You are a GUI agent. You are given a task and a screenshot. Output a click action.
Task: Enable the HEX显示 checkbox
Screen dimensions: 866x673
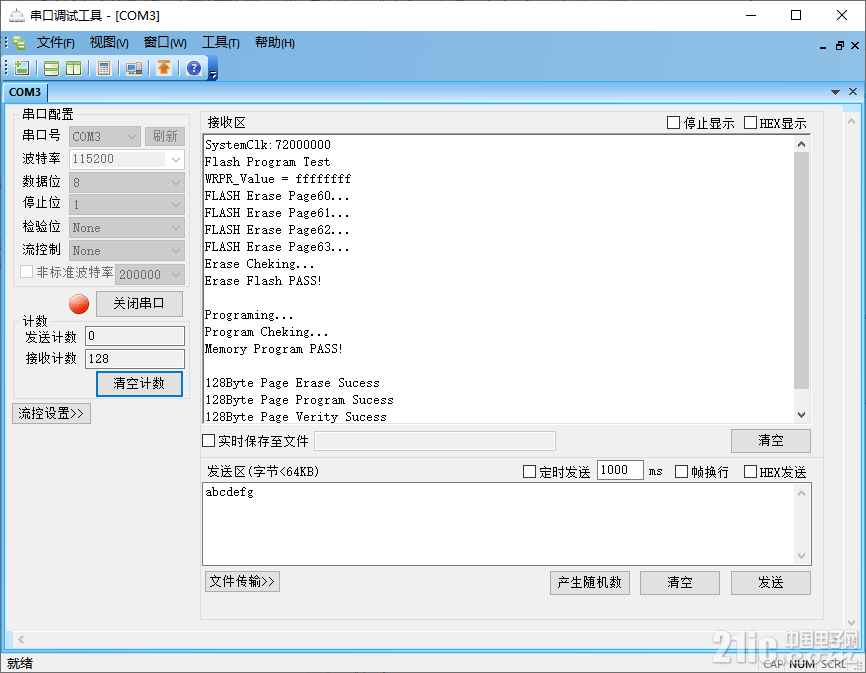pos(750,123)
